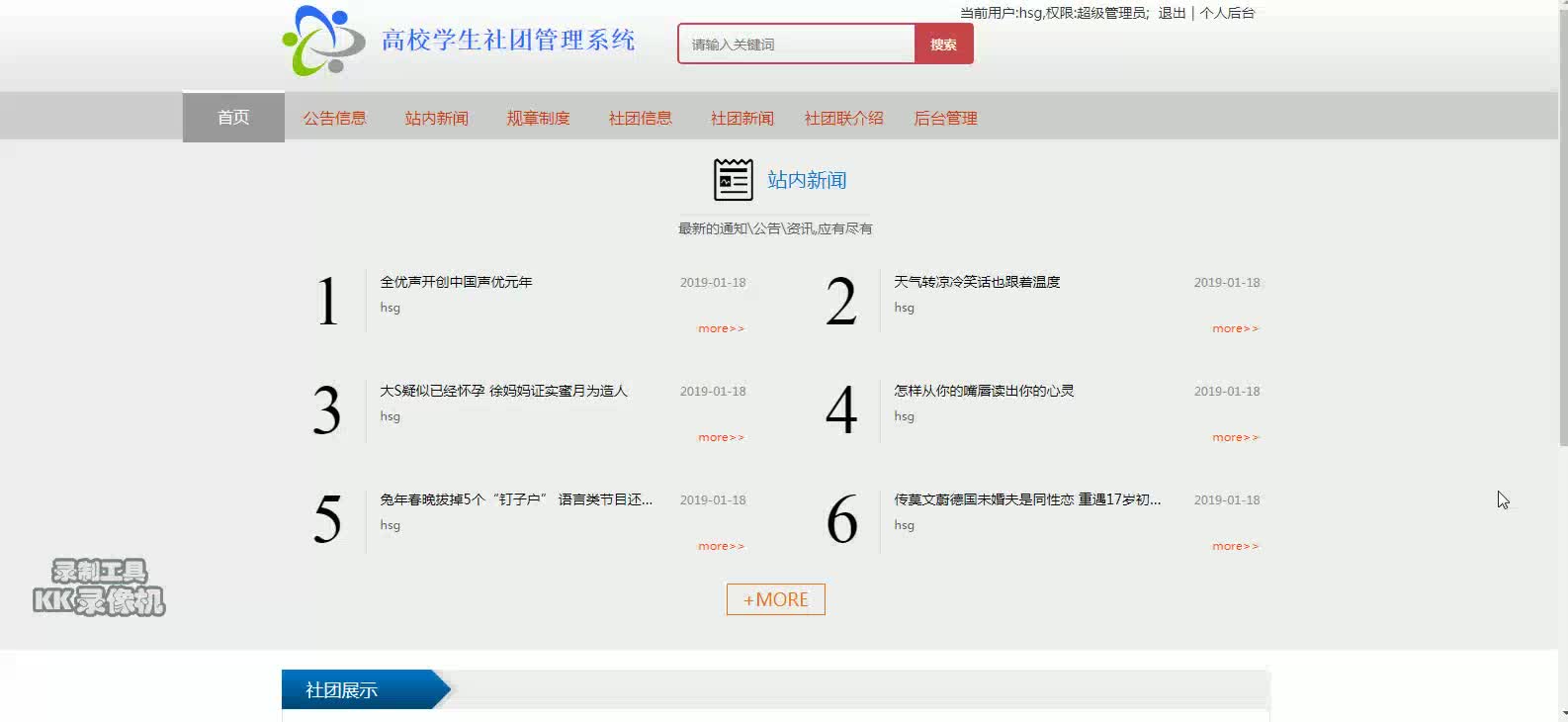The height and width of the screenshot is (722, 1568).
Task: Open news titled 怎样从你的嘴唇读出你的心灵
Action: [984, 391]
